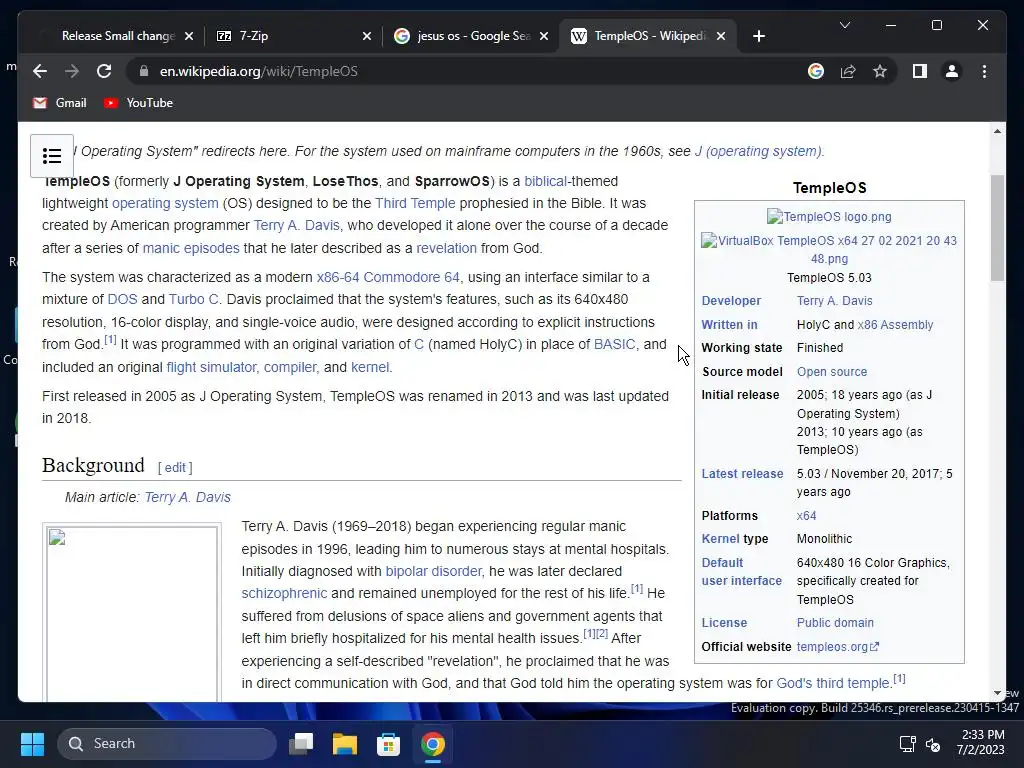Open Task View from the taskbar
The width and height of the screenshot is (1024, 768).
301,743
